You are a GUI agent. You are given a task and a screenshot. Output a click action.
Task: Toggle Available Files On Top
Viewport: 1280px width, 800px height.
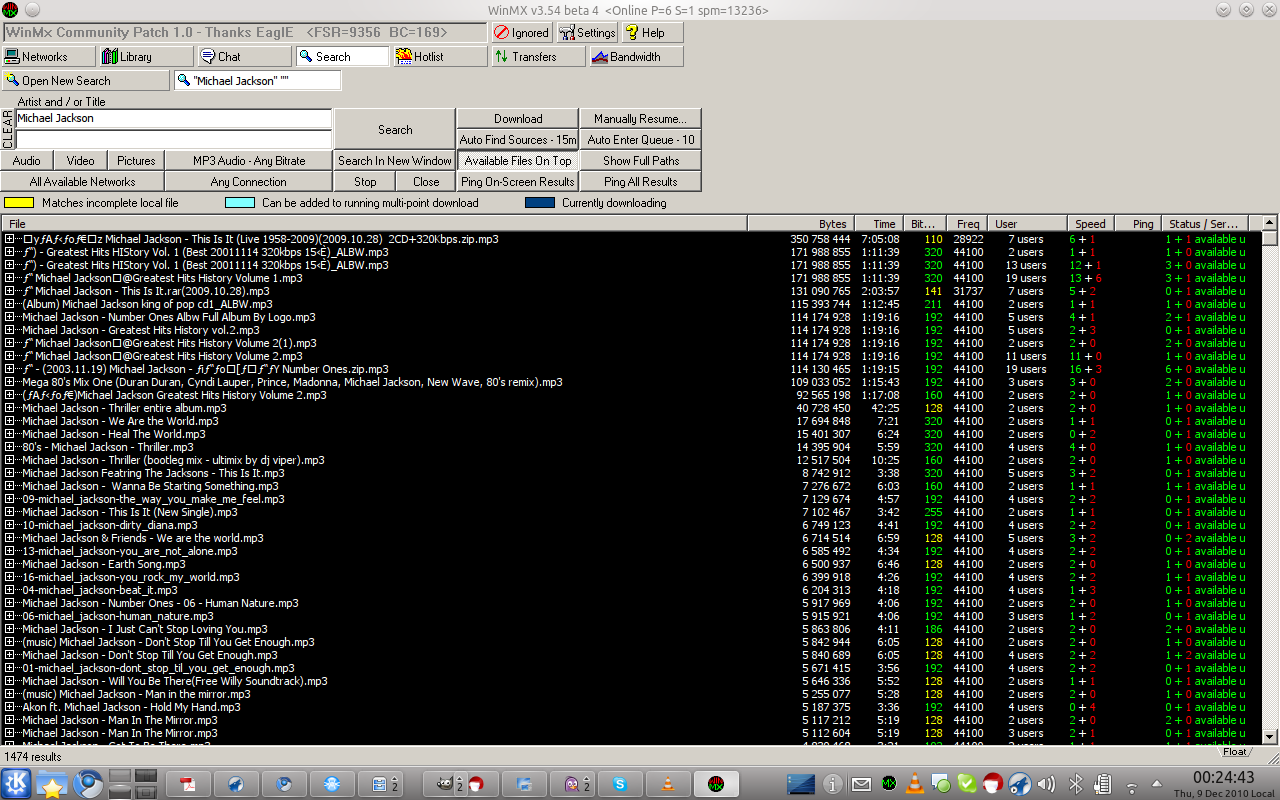[518, 161]
